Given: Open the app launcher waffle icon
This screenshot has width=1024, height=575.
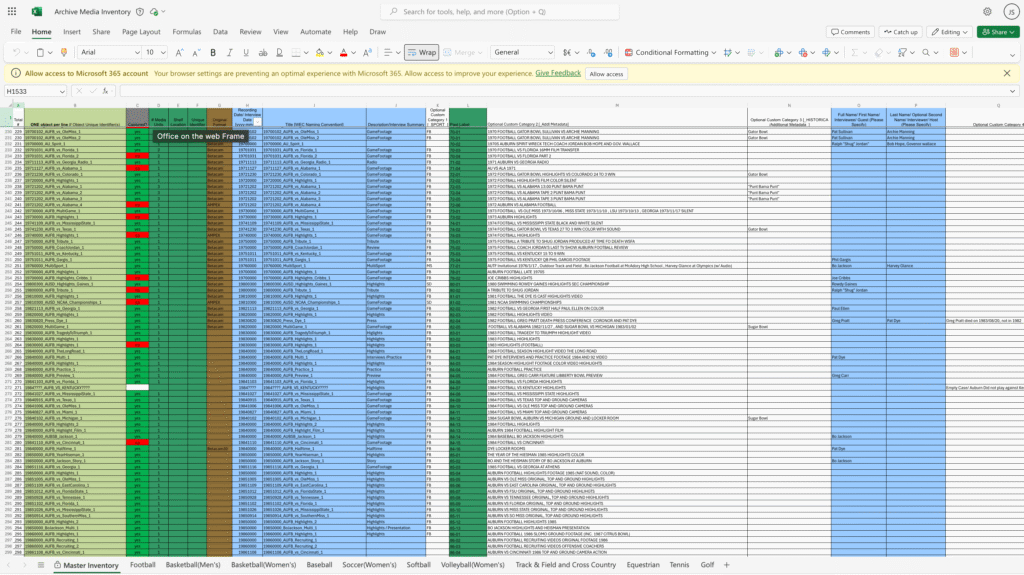Looking at the screenshot, I should 11,11.
